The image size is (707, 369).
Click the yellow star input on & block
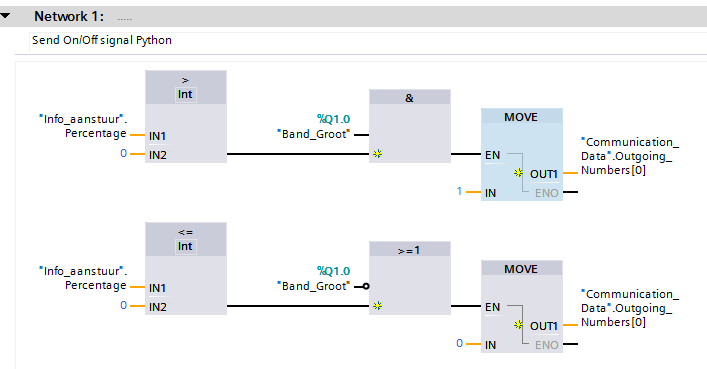point(377,154)
